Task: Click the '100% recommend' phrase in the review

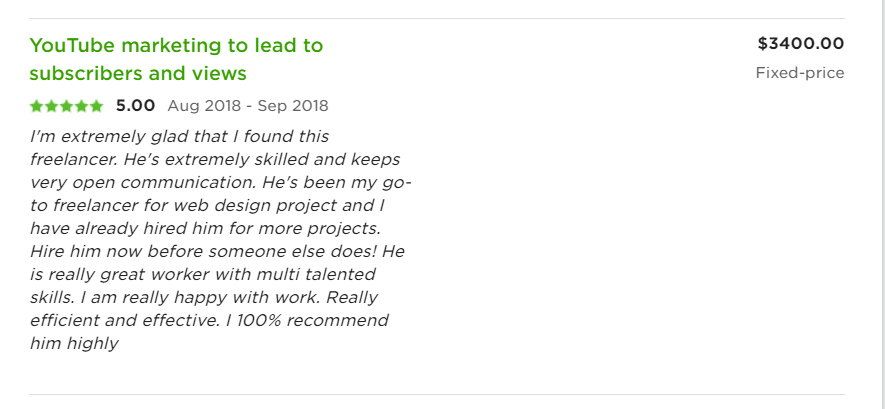Action: [x=312, y=320]
